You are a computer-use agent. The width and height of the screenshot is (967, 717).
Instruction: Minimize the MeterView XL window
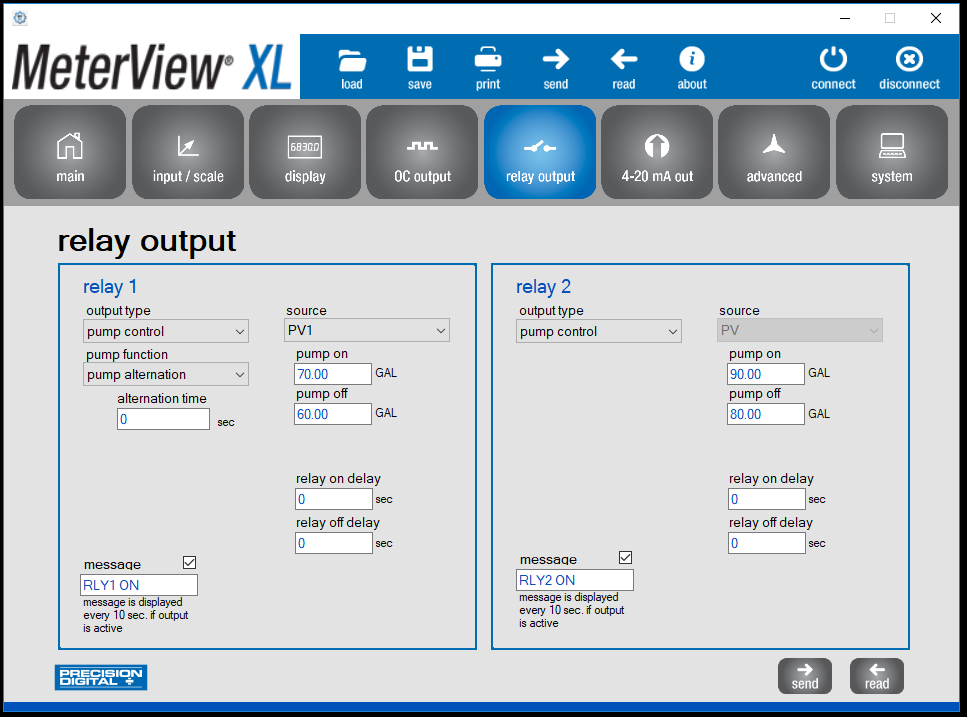coord(845,18)
